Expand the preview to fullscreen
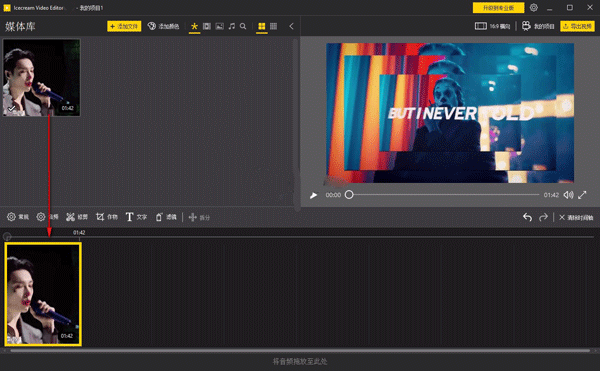600x371 pixels. pyautogui.click(x=582, y=195)
